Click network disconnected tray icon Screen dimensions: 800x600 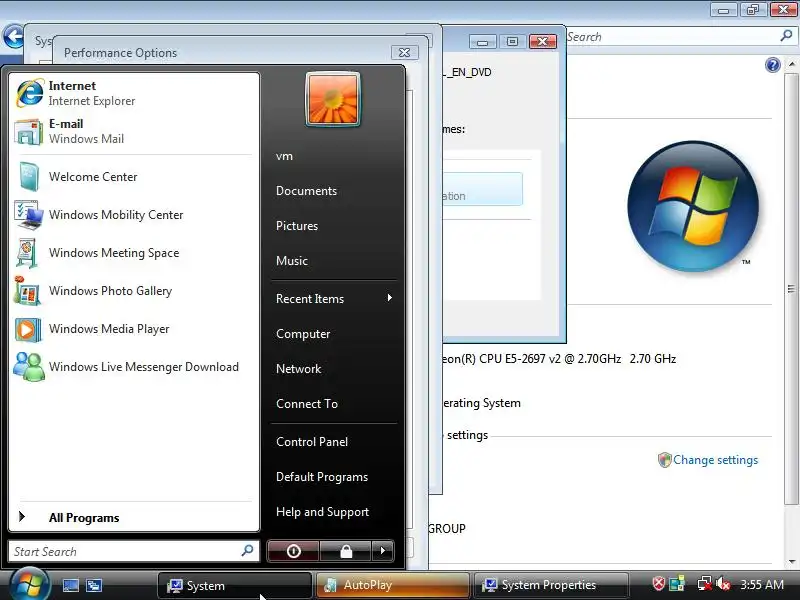[705, 584]
